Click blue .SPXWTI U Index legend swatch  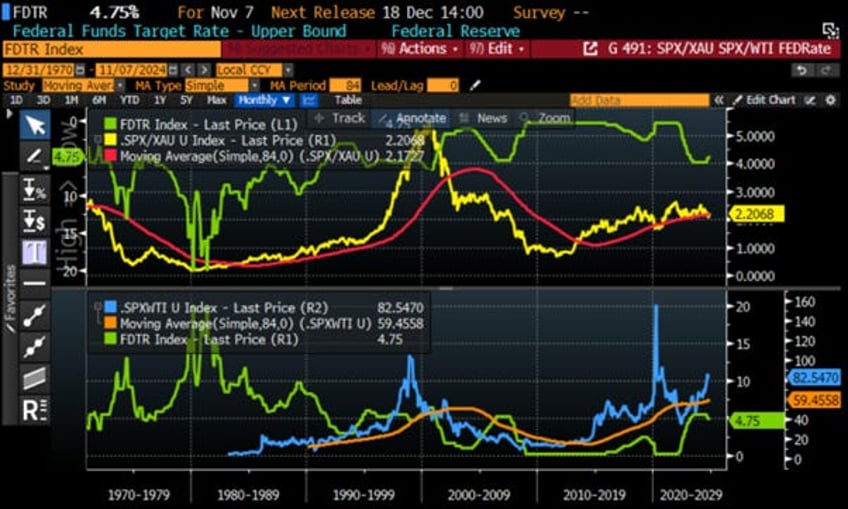click(x=110, y=307)
